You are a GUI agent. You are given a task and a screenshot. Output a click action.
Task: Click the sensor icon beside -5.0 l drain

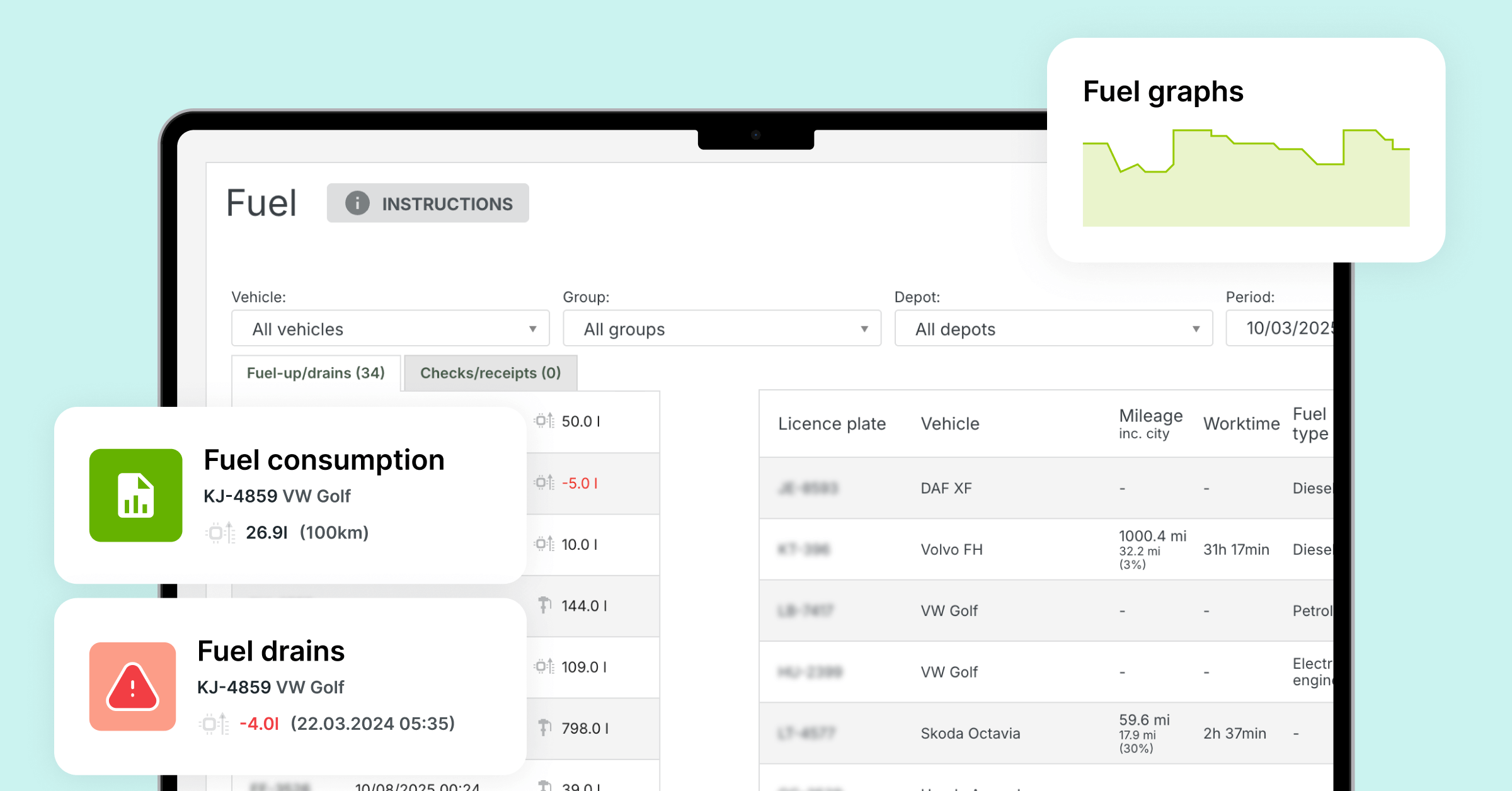click(544, 483)
